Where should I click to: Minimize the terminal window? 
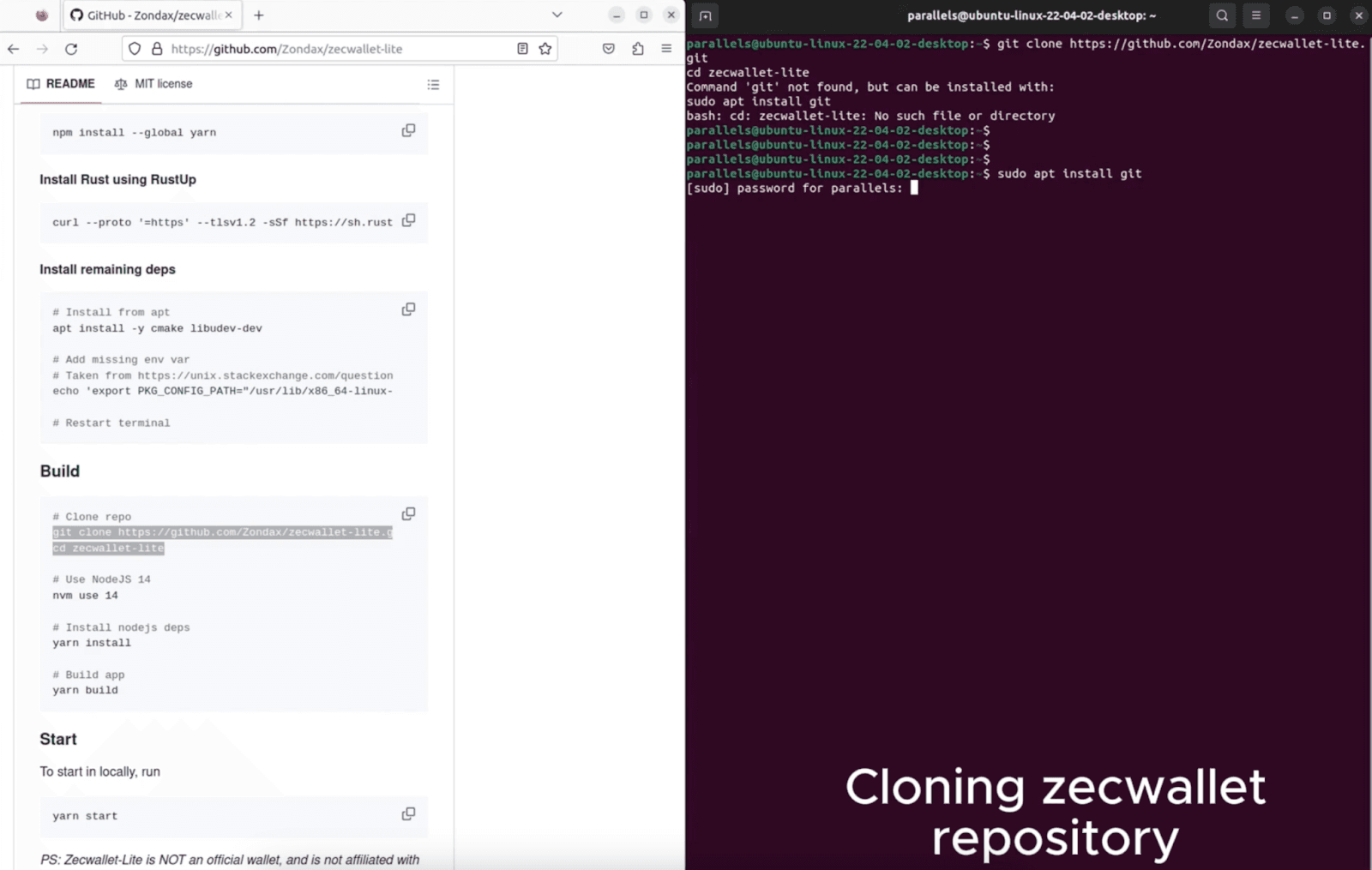1295,15
